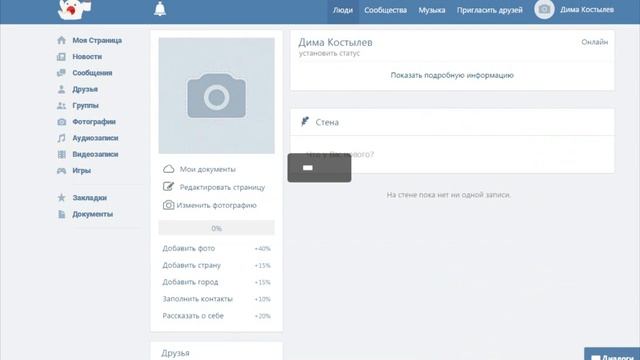The image size is (640, 360).
Task: Click установить статус under the name
Action: [329, 53]
